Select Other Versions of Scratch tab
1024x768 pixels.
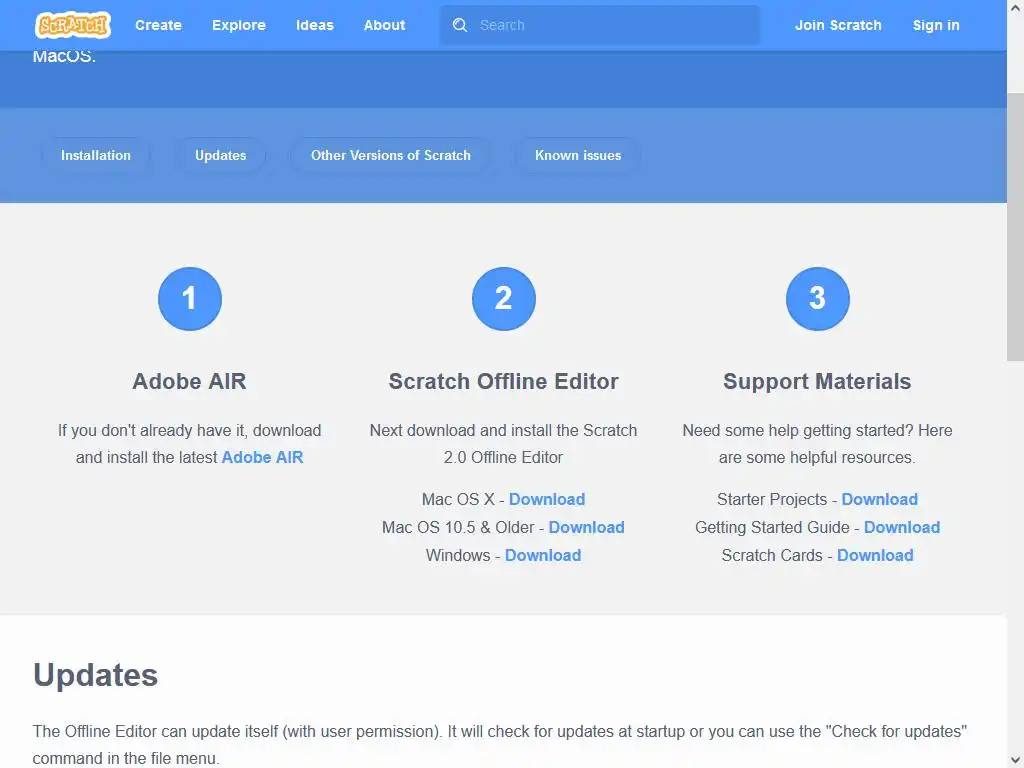[391, 155]
